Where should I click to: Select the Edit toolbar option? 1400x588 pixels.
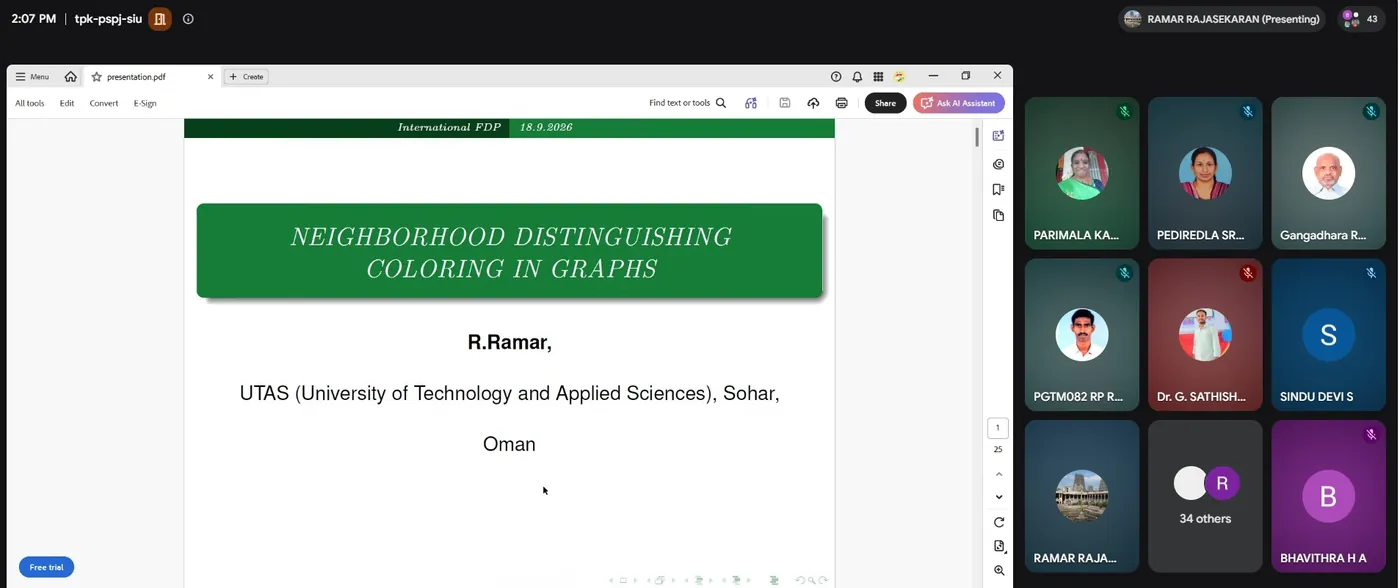(67, 103)
